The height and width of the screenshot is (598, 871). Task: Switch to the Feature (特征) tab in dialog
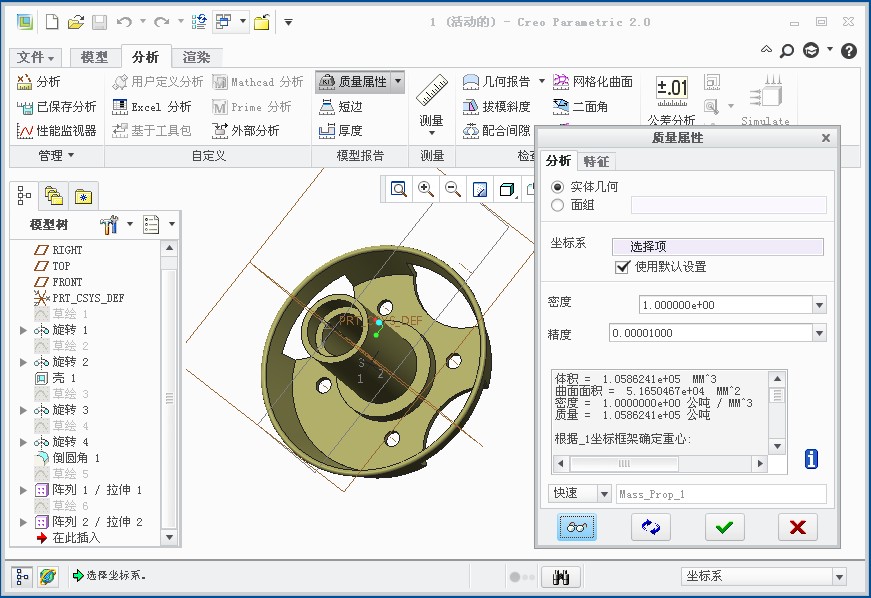point(596,161)
